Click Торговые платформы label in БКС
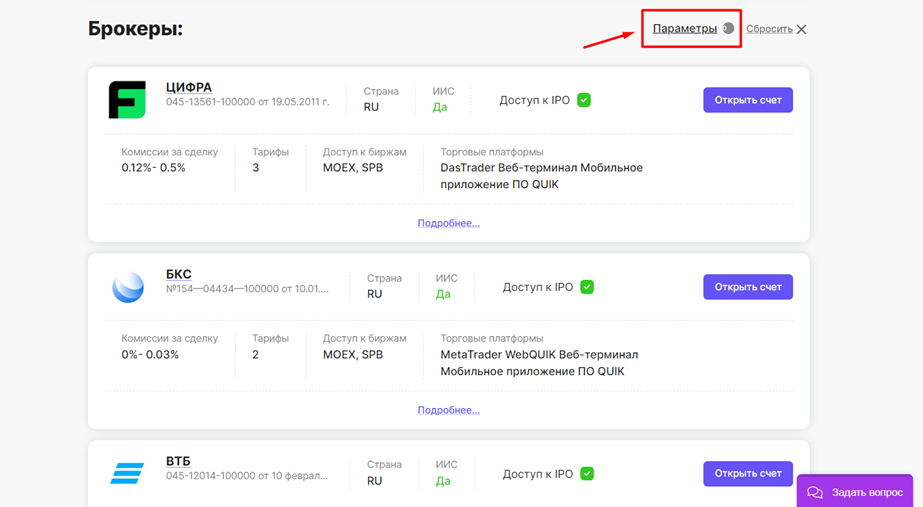Screen dimensions: 923x507 492,339
